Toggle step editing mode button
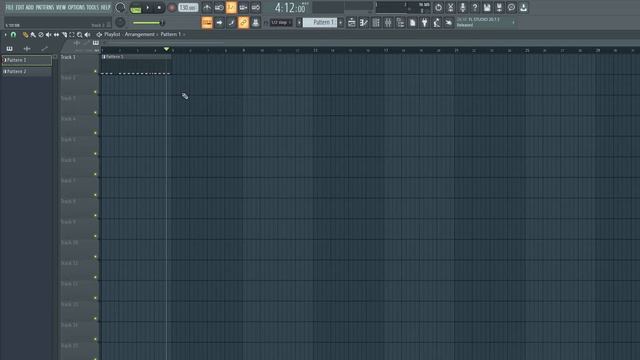 coord(231,22)
